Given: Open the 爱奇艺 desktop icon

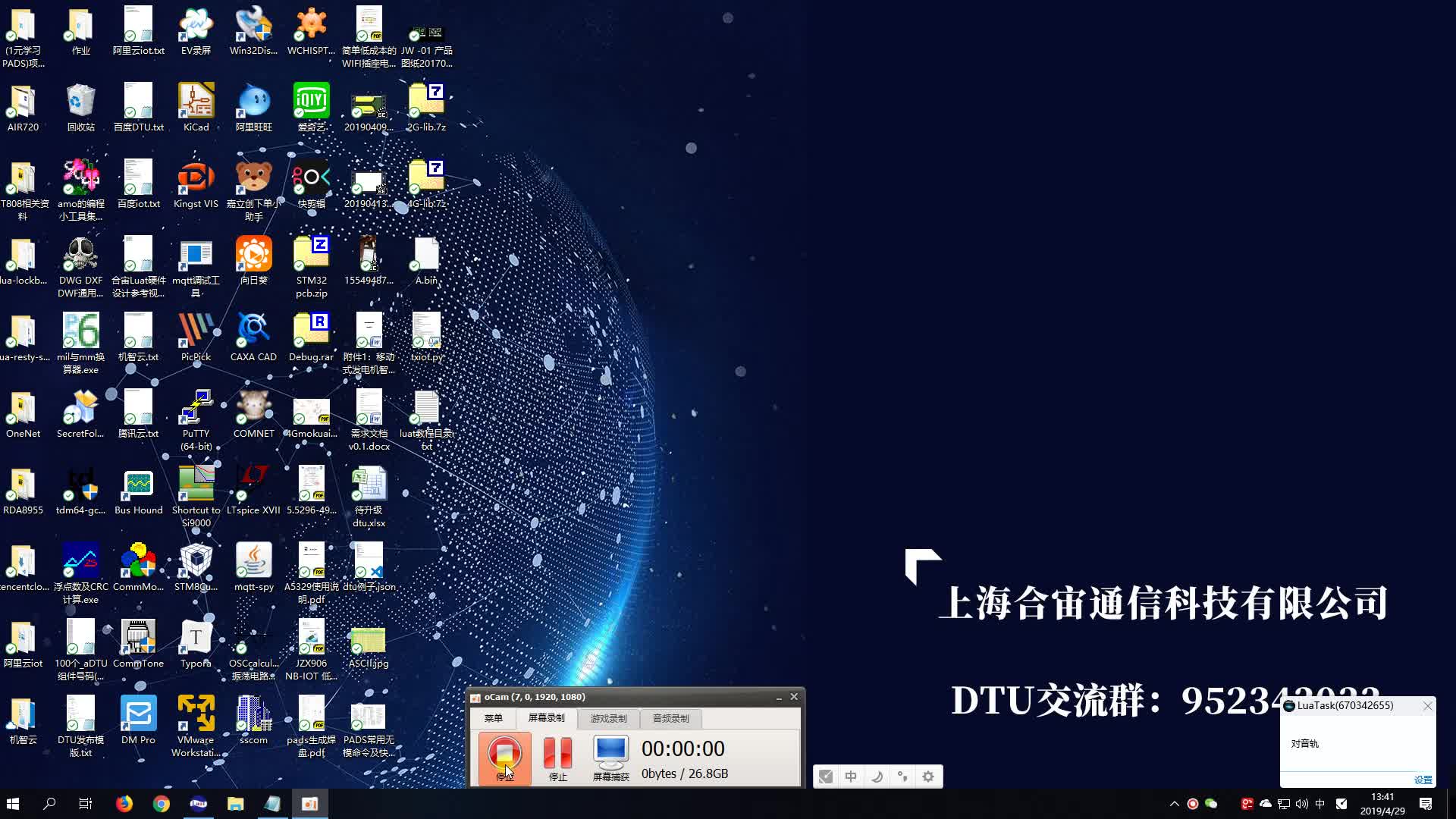Looking at the screenshot, I should (311, 108).
